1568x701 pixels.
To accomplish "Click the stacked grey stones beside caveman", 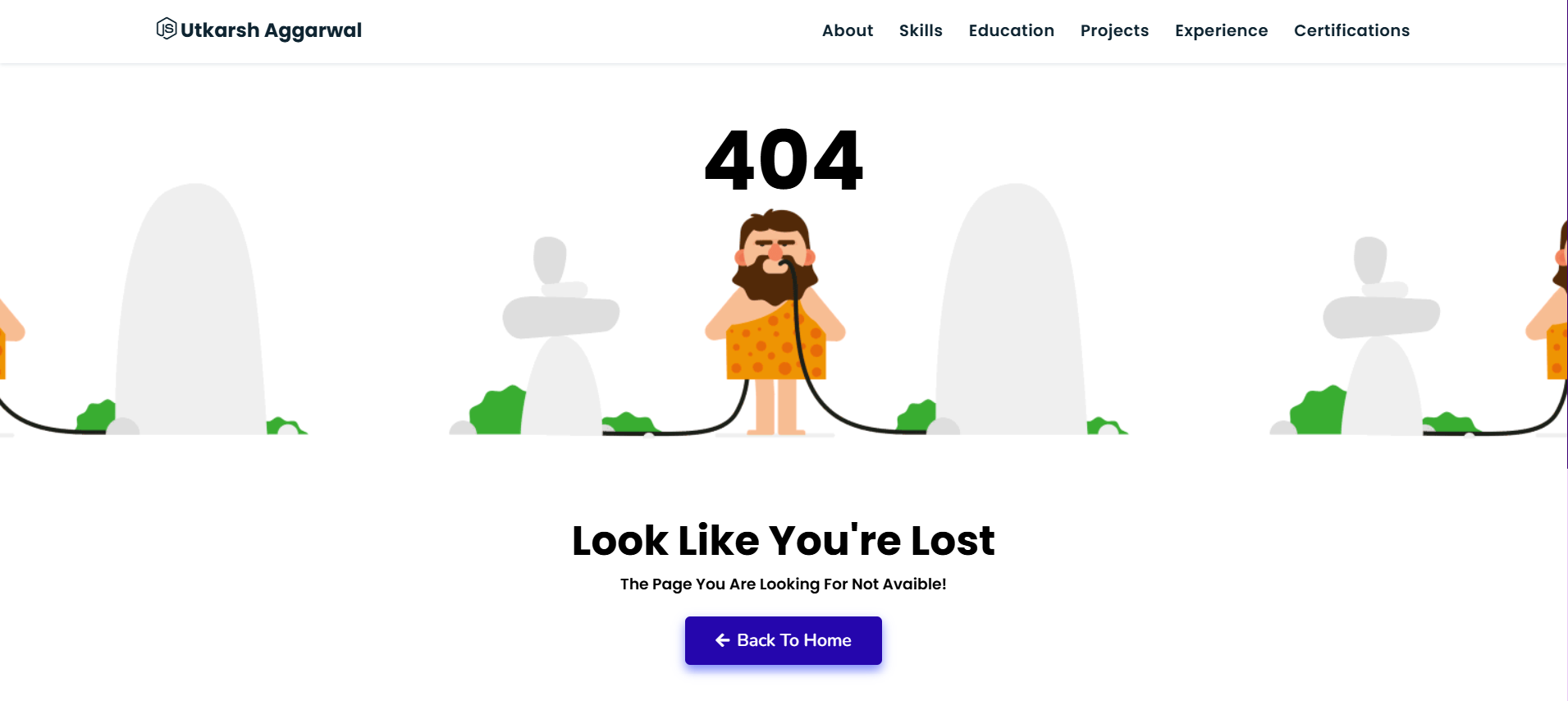I will [x=561, y=337].
